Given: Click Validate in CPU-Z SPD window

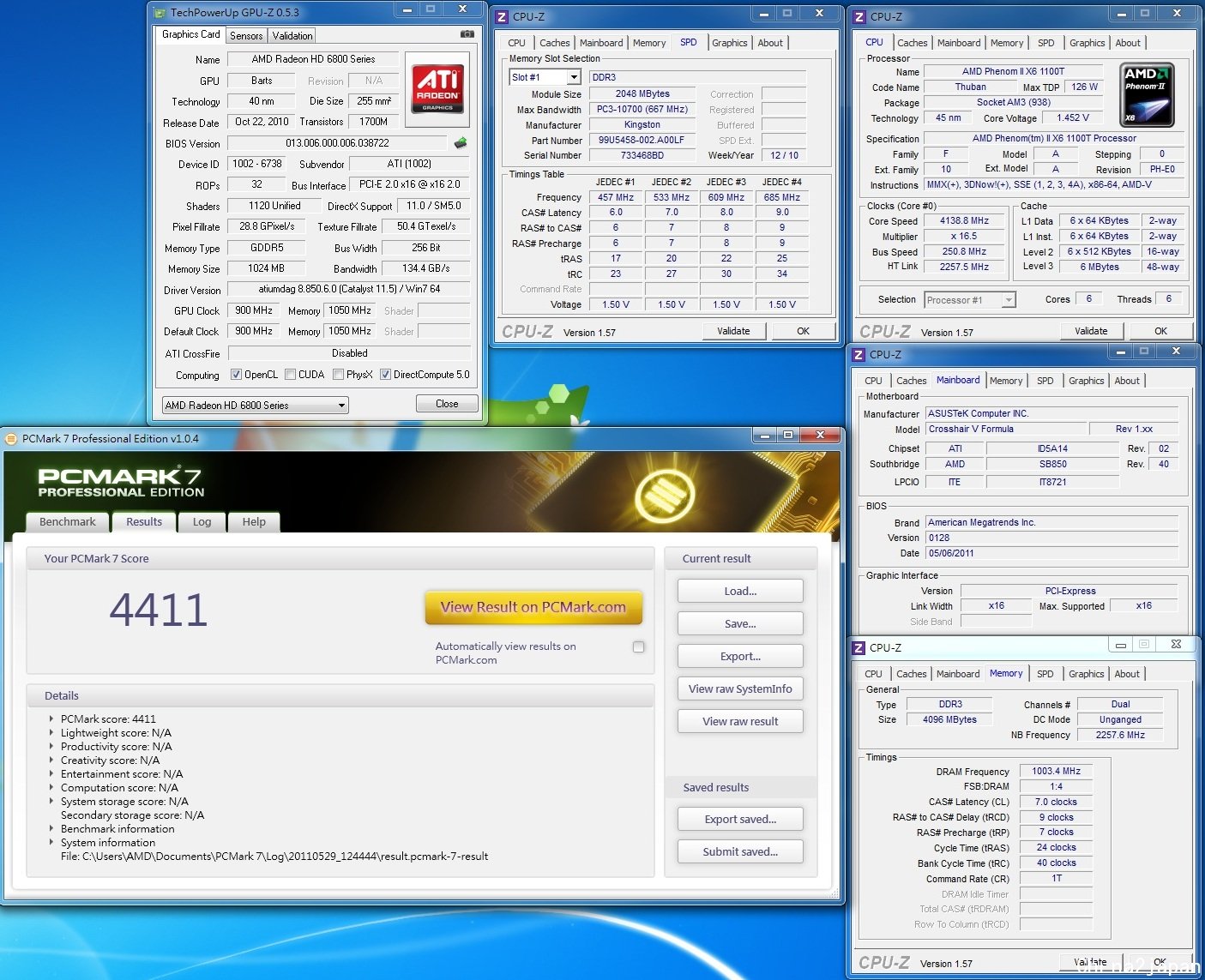Looking at the screenshot, I should (x=733, y=330).
